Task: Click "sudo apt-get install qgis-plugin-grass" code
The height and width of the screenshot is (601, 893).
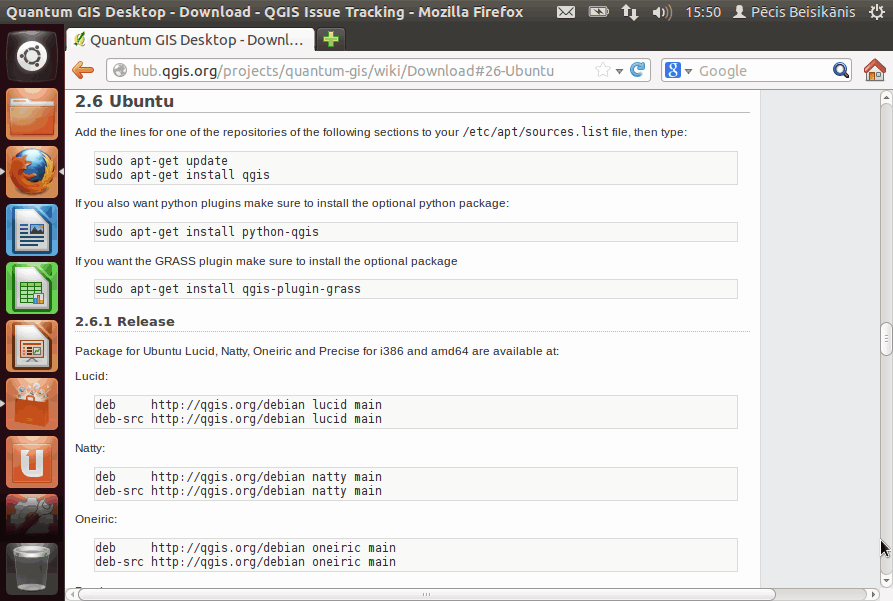Action: pyautogui.click(x=228, y=289)
